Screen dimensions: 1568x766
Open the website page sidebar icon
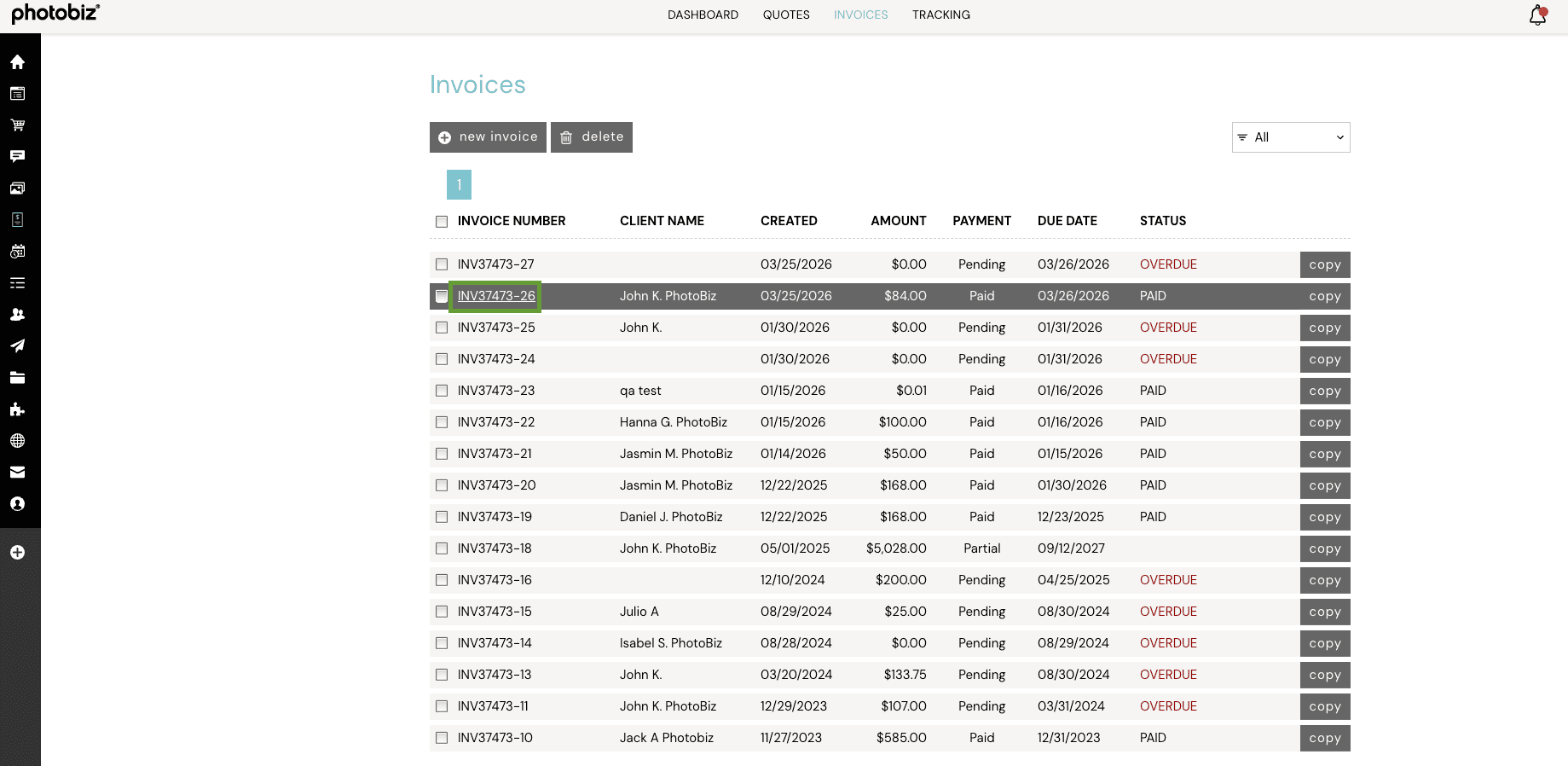(x=17, y=94)
